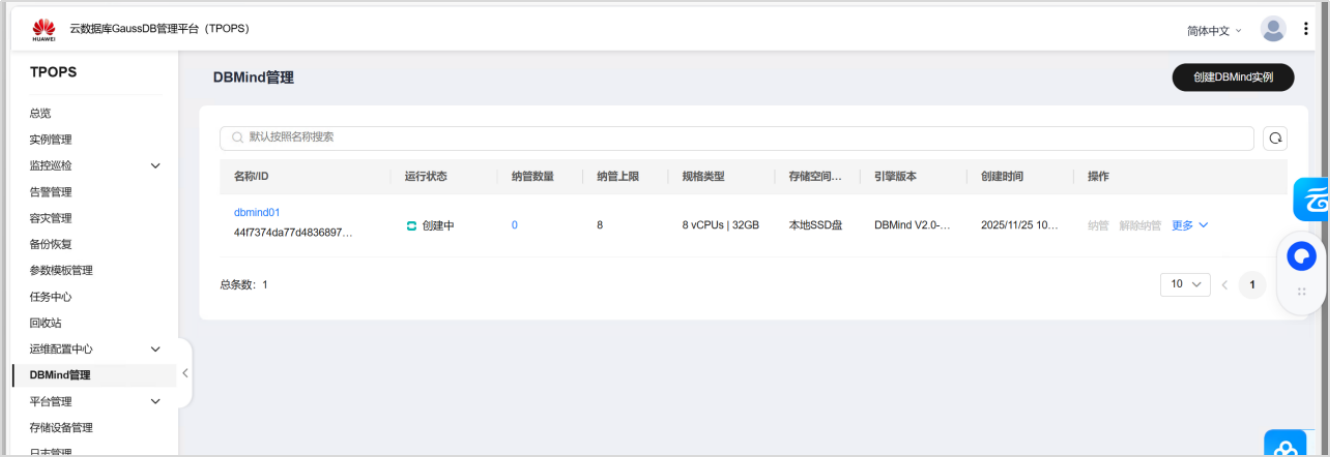This screenshot has height=459, width=1331.
Task: Click the drag-handle dots under the chat bubble
Action: pyautogui.click(x=1301, y=292)
